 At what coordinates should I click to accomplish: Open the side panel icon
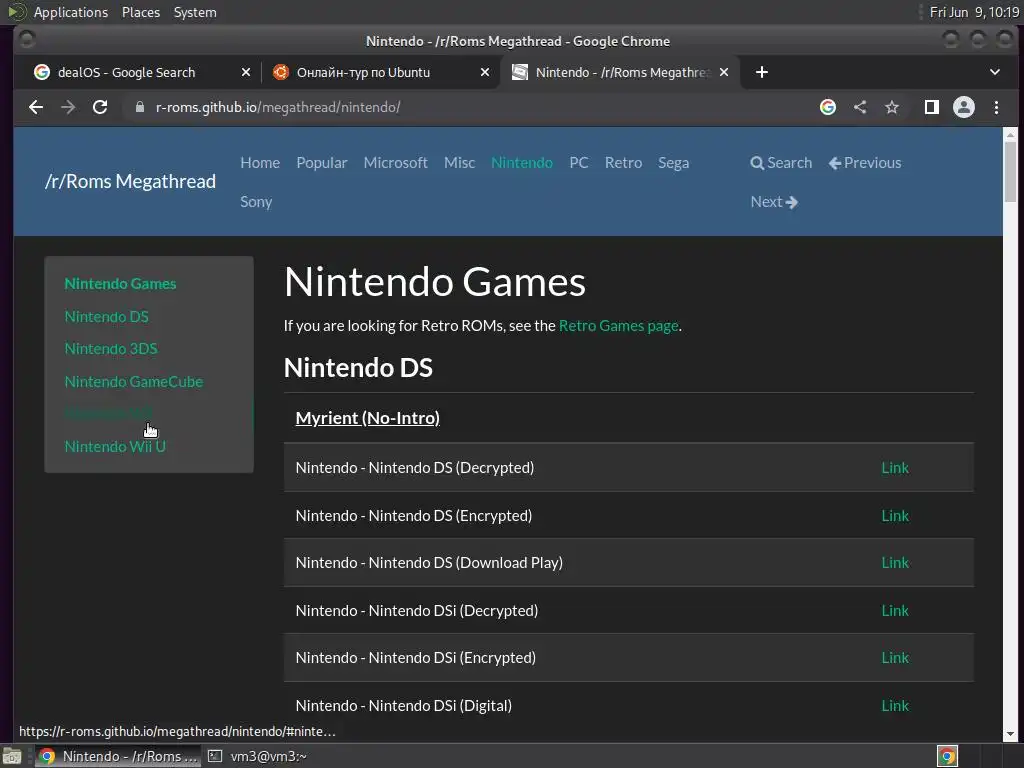click(x=932, y=107)
